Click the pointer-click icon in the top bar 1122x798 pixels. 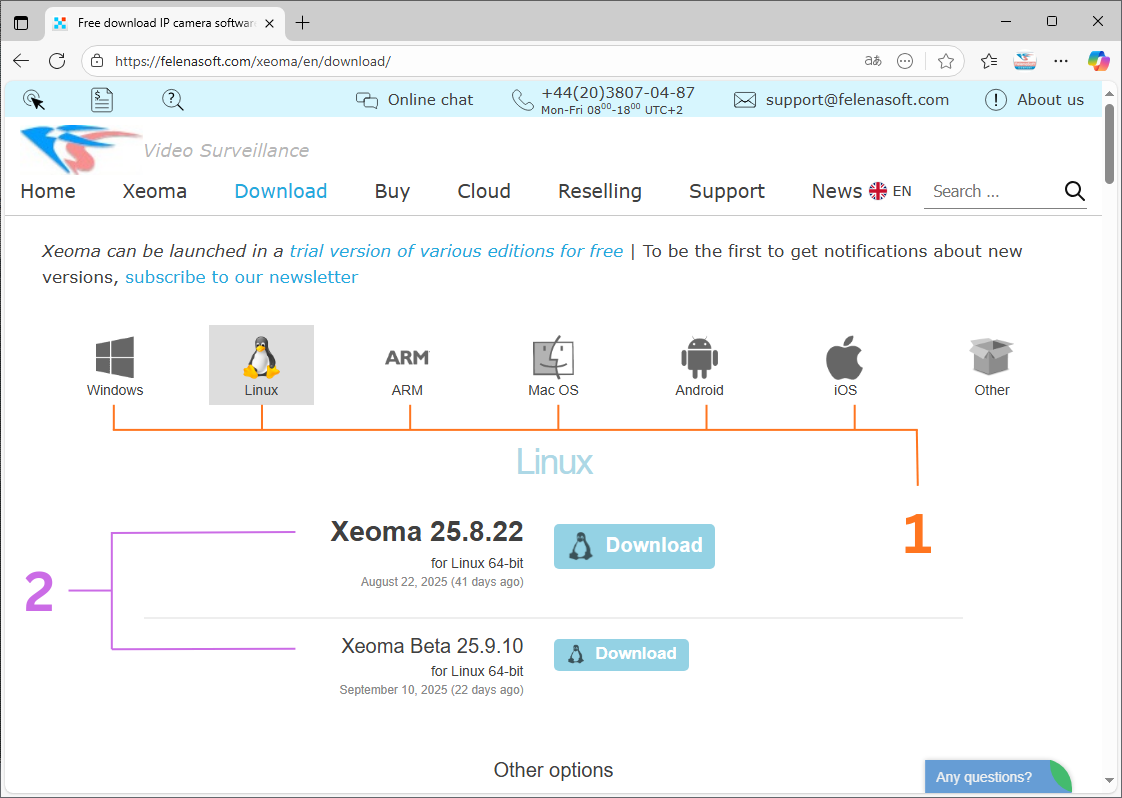(34, 99)
